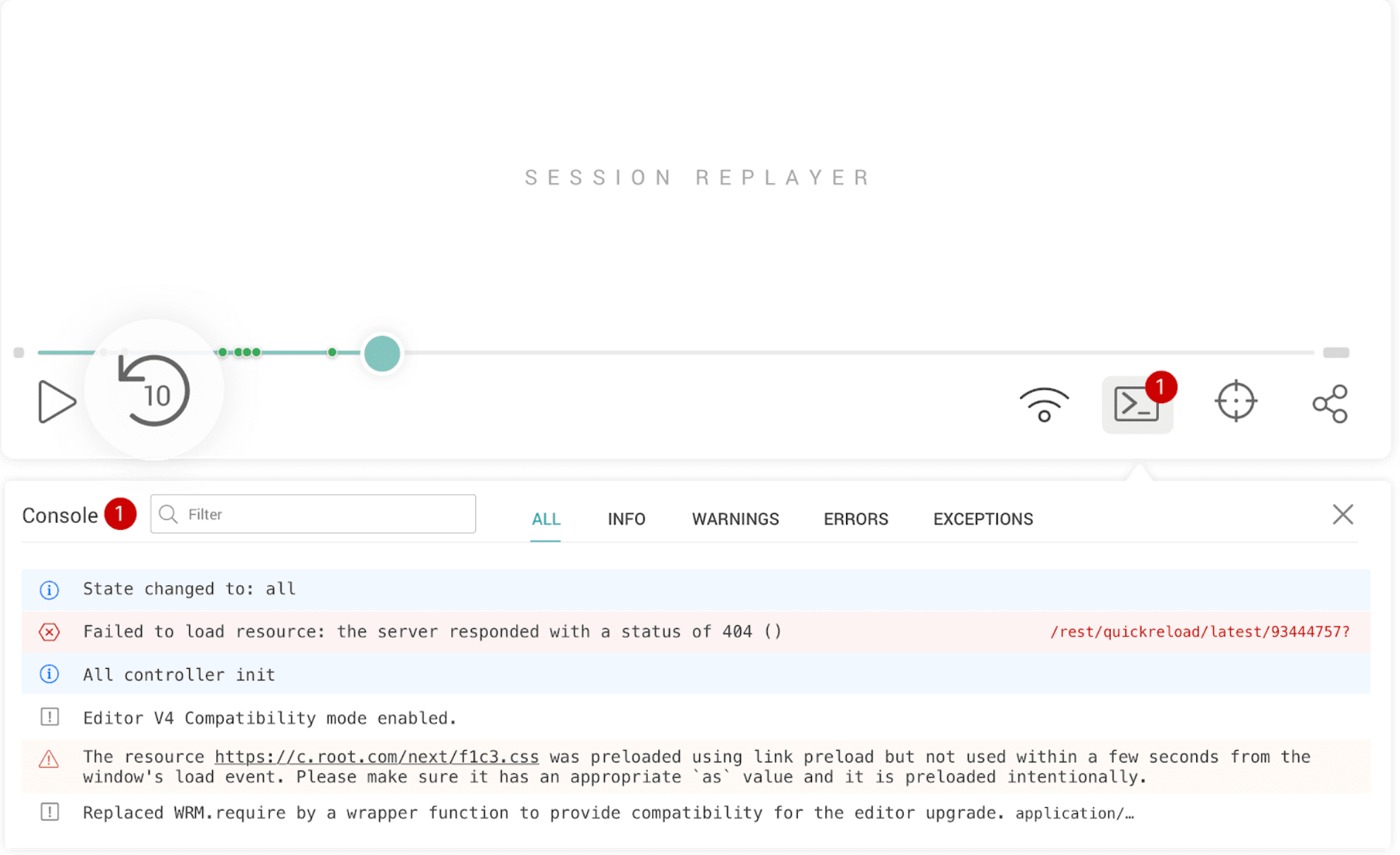Viewport: 1400px width, 855px height.
Task: Close the console panel
Action: (1343, 515)
